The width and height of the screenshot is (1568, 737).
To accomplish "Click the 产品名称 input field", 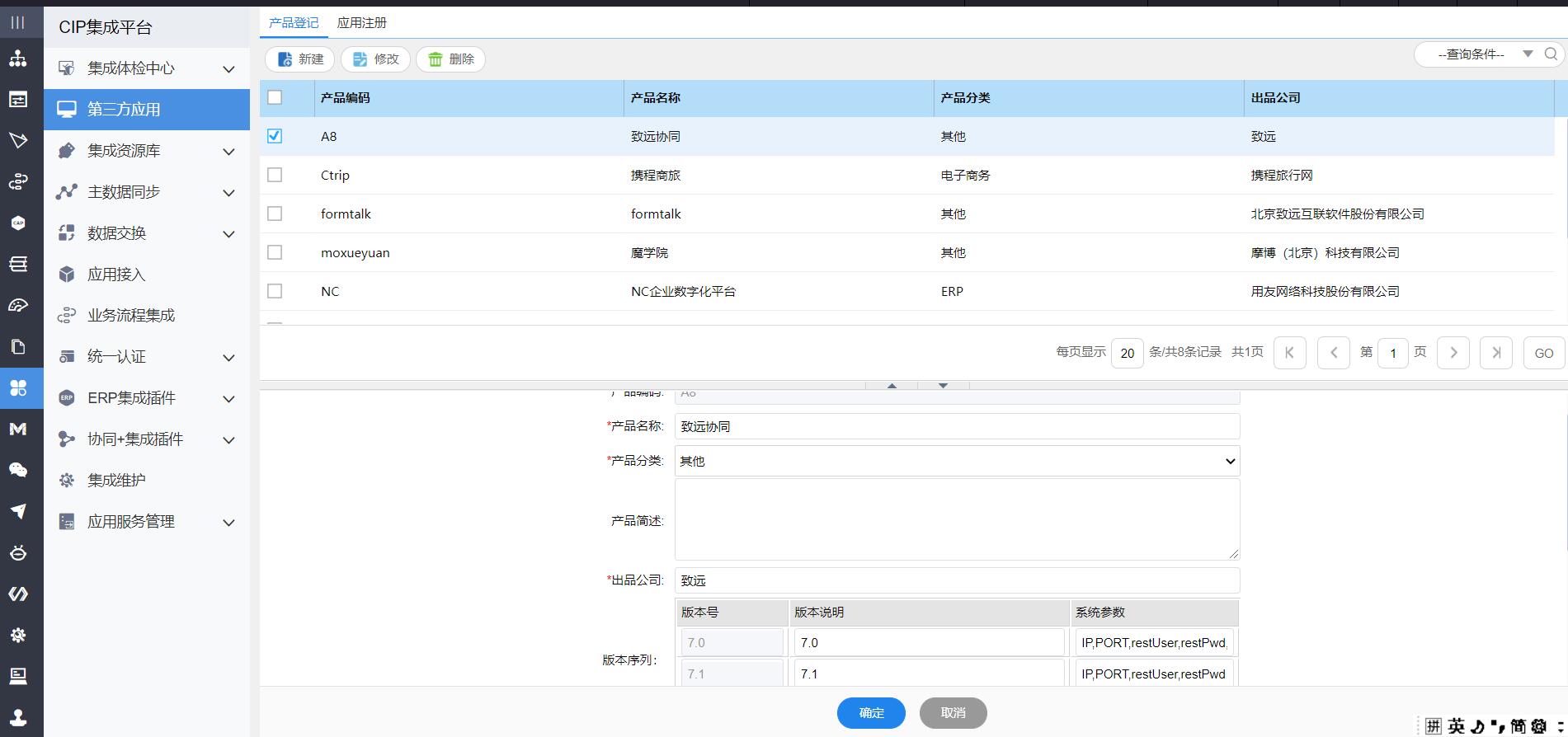I will pyautogui.click(x=957, y=426).
